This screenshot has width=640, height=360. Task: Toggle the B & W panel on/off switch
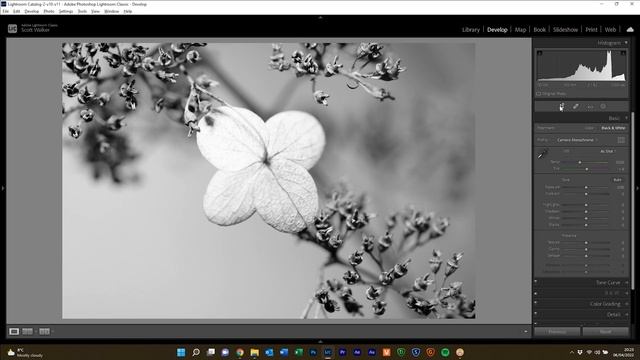(536, 293)
